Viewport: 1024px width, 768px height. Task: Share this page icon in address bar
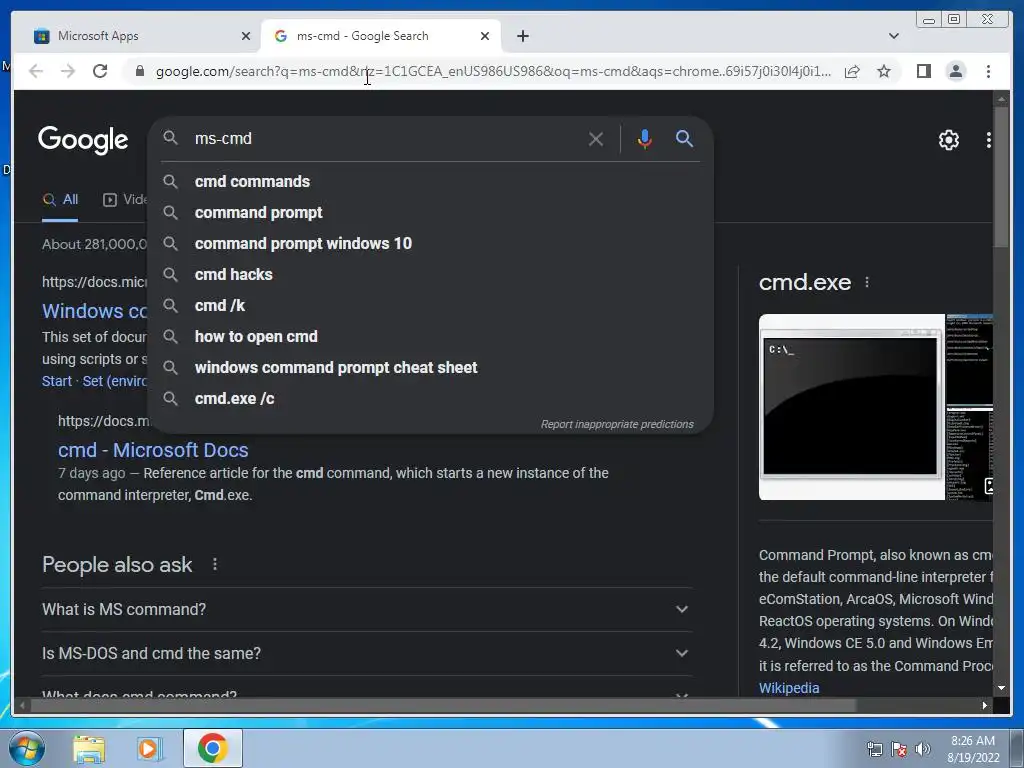pyautogui.click(x=852, y=71)
